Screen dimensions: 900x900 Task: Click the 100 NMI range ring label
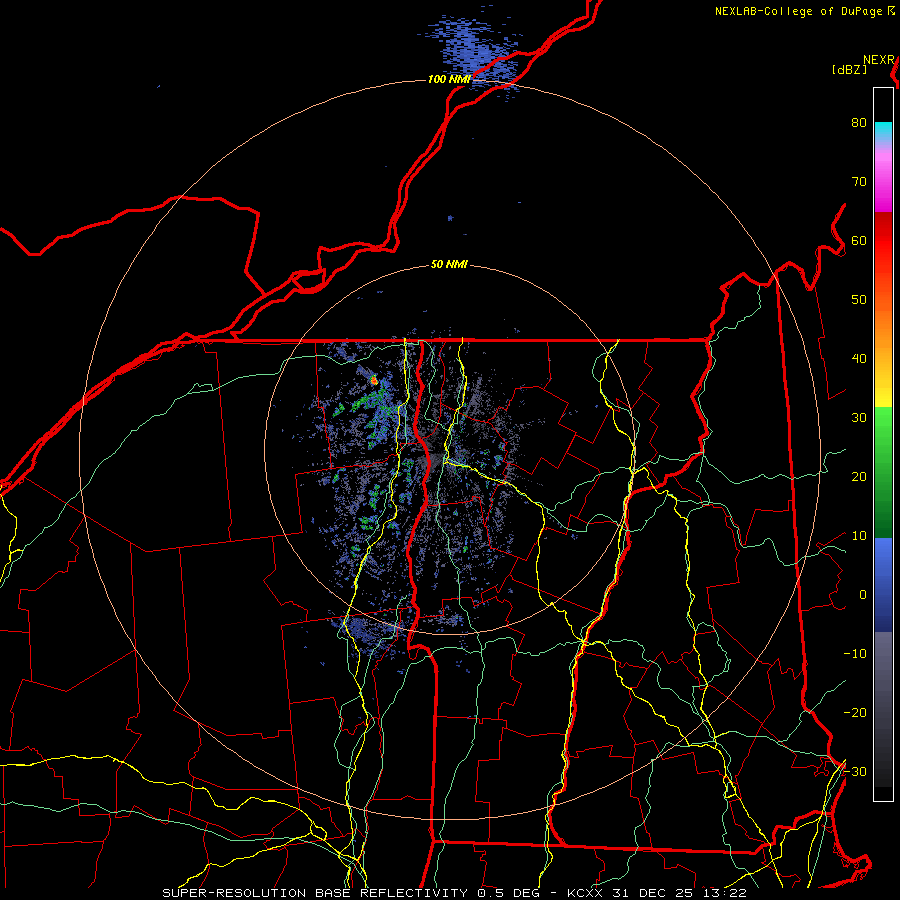(x=449, y=79)
